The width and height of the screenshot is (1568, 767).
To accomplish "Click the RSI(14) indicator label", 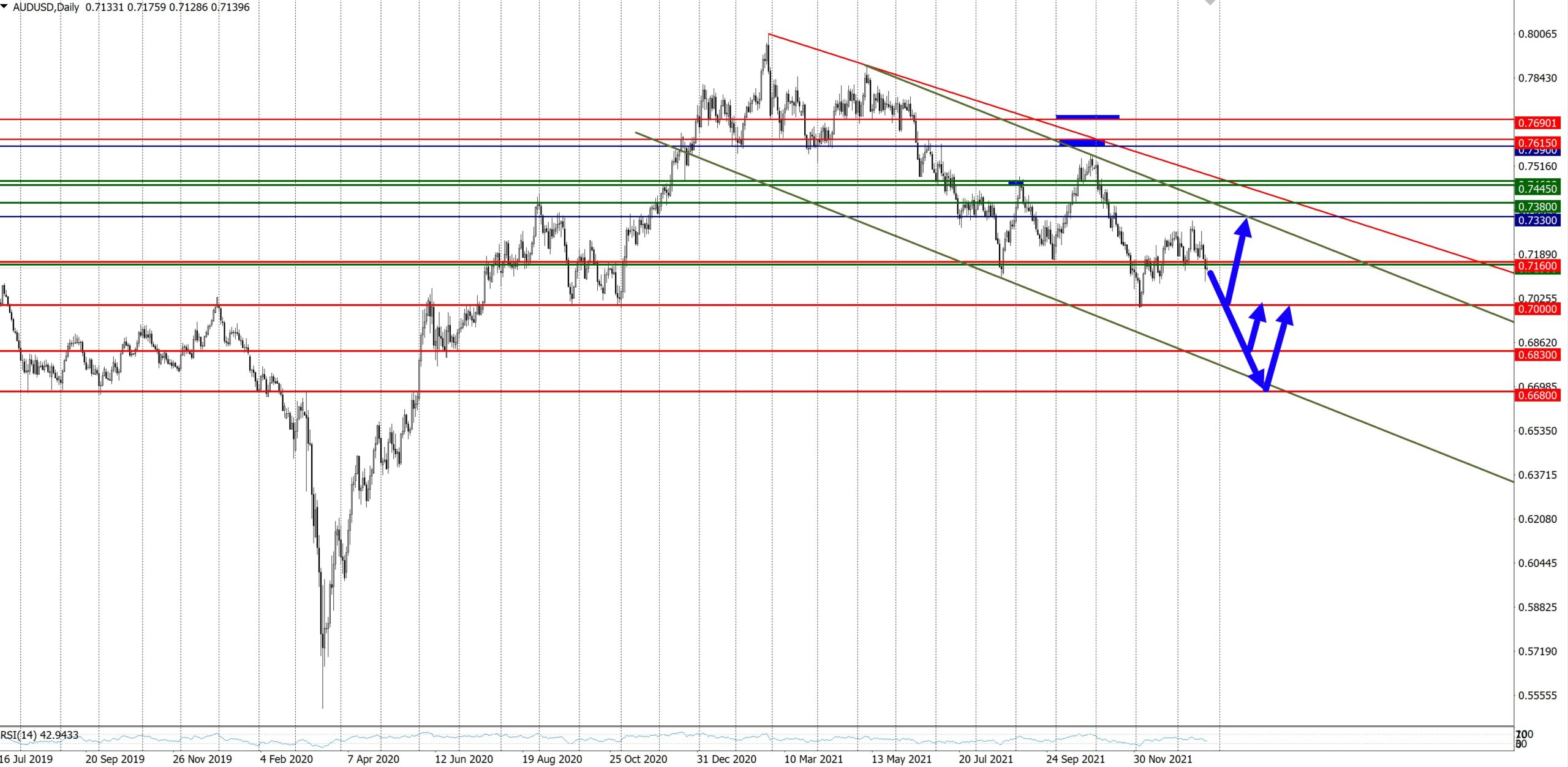I will click(40, 735).
